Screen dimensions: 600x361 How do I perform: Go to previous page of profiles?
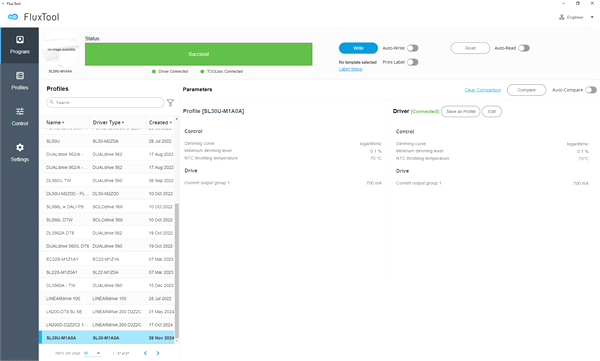click(145, 353)
